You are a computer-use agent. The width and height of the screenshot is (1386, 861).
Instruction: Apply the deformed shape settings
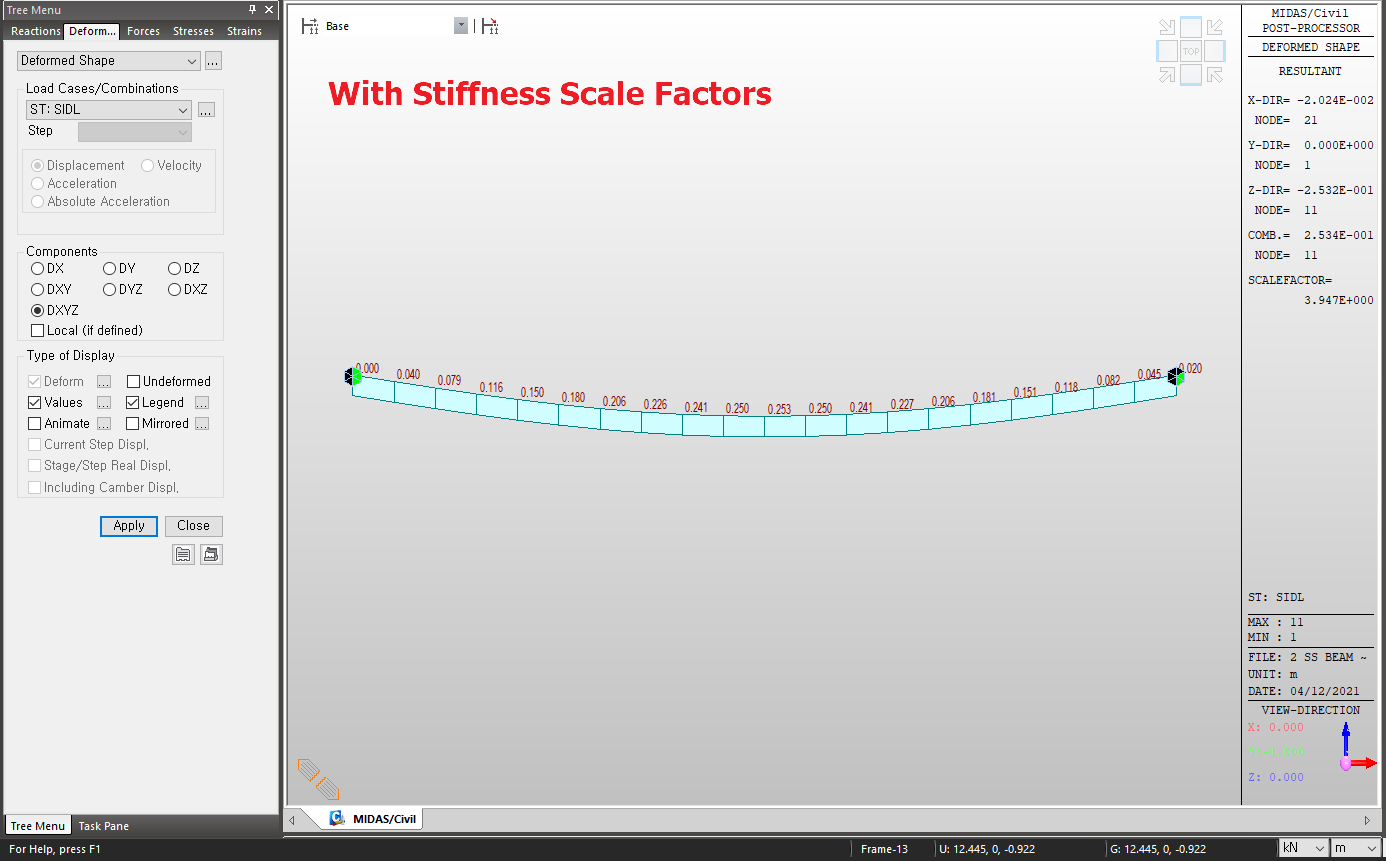pyautogui.click(x=128, y=525)
